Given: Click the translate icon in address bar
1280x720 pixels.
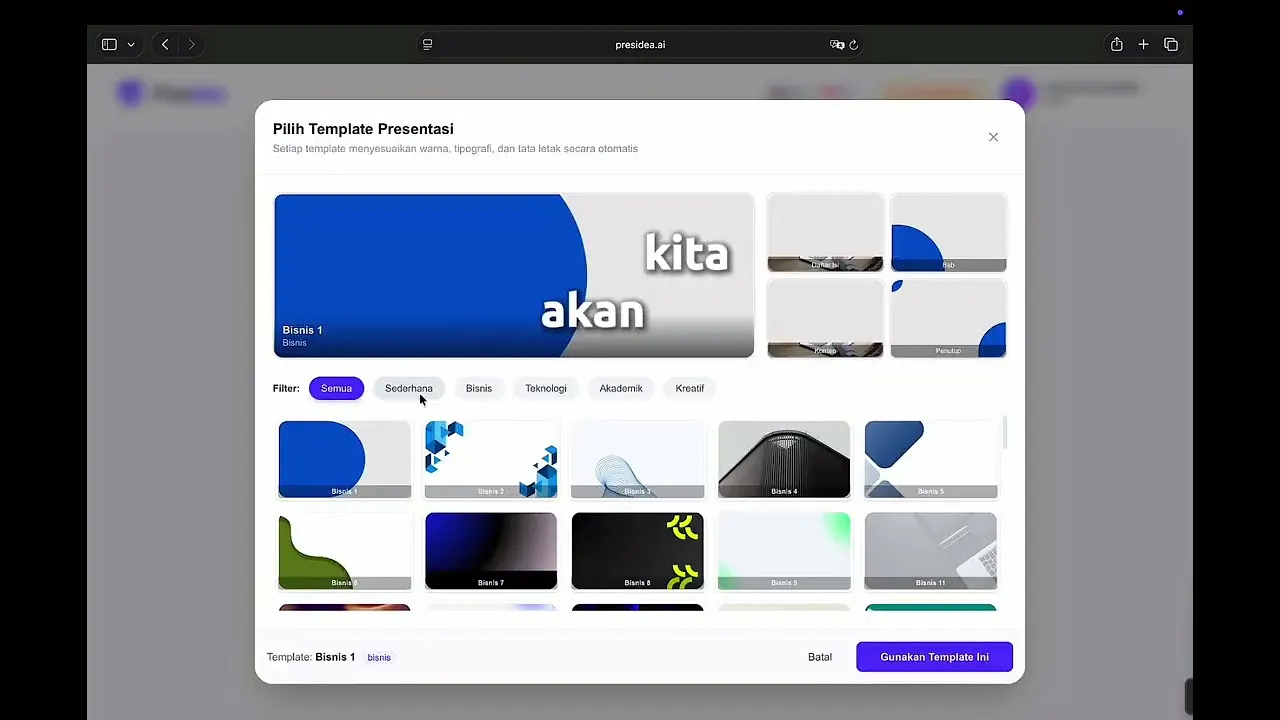Looking at the screenshot, I should click(x=837, y=45).
